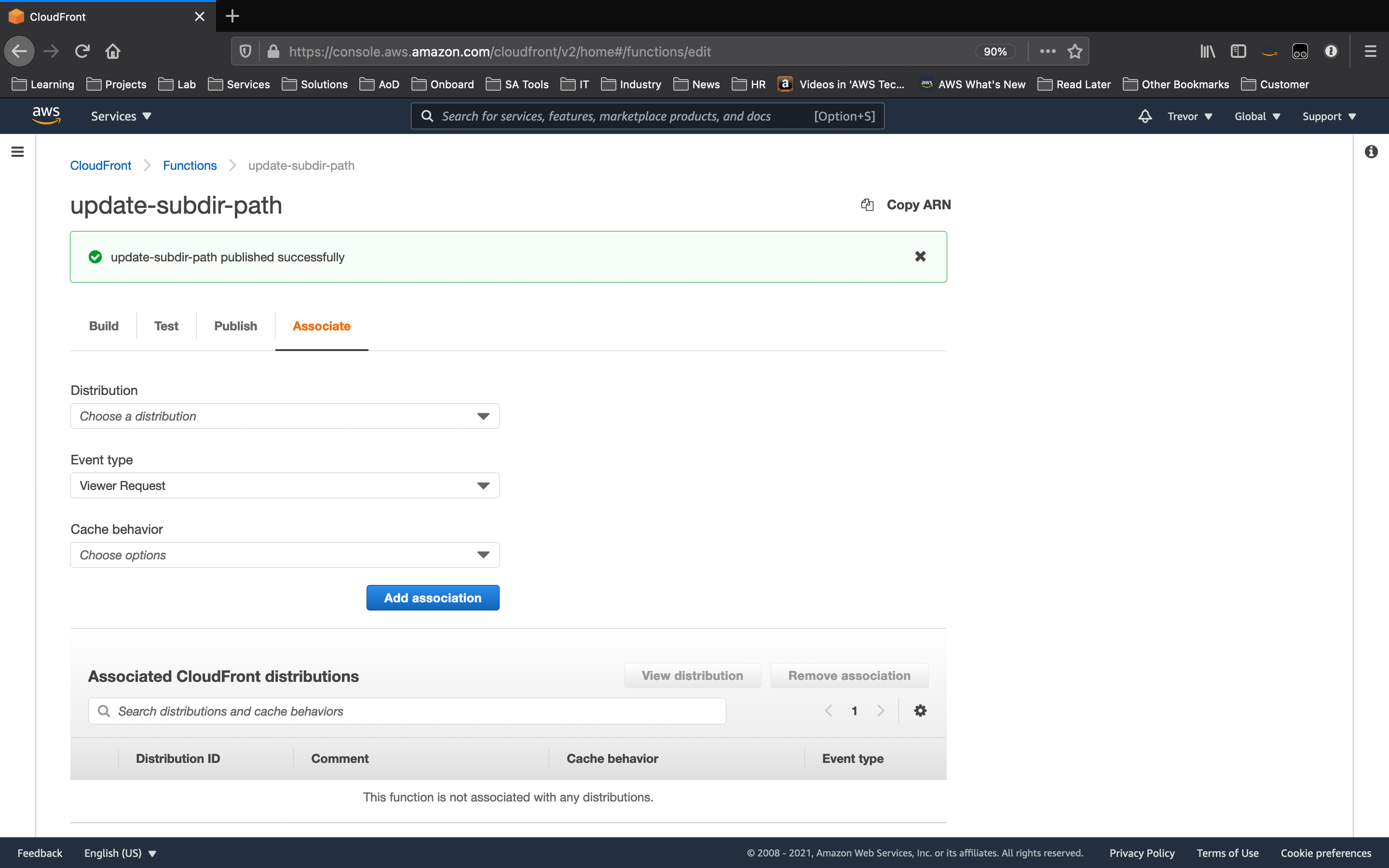Click the padlock site security icon
1389x868 pixels.
click(273, 52)
